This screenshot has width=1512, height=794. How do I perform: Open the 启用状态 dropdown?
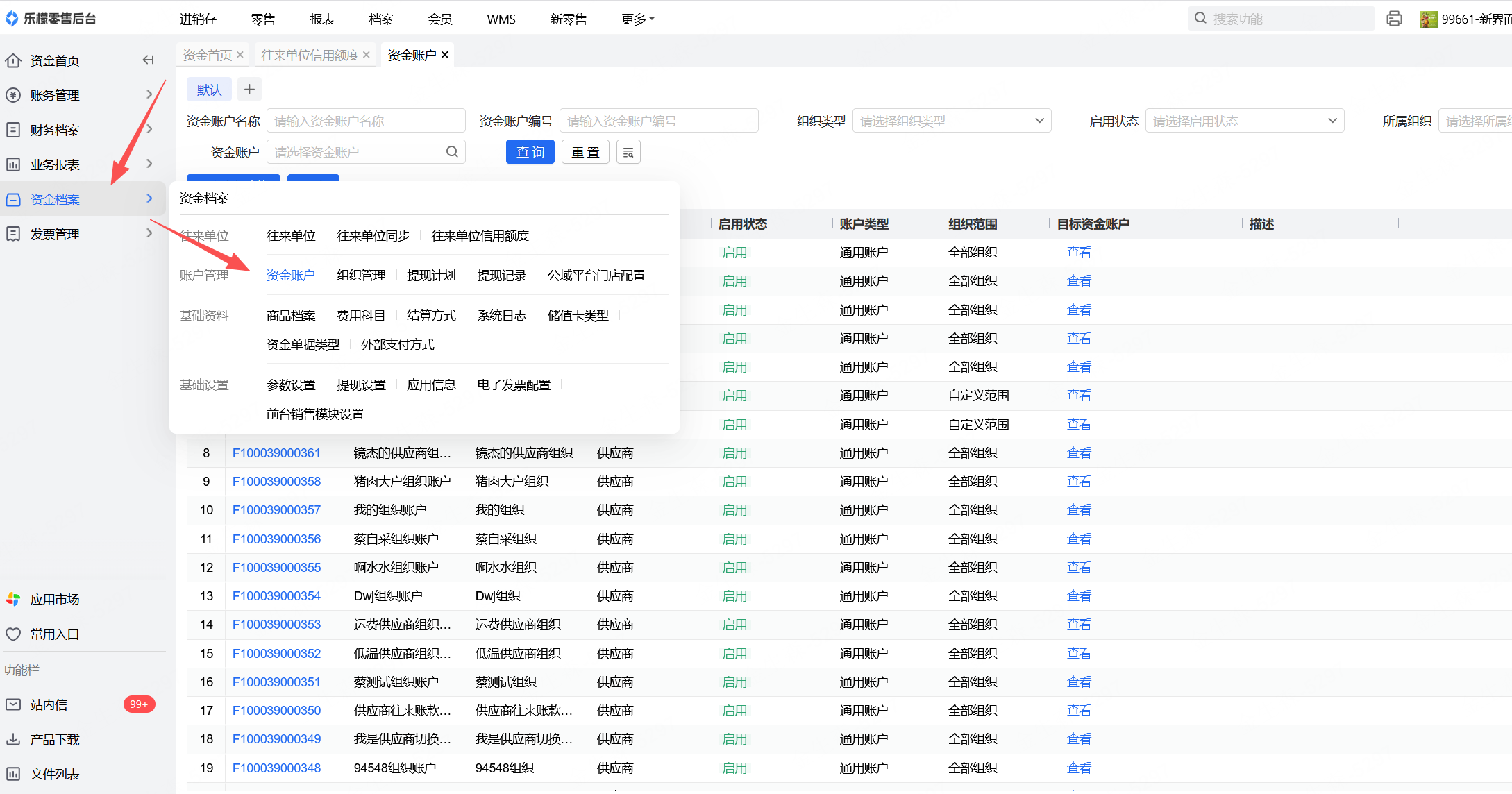(x=1244, y=121)
